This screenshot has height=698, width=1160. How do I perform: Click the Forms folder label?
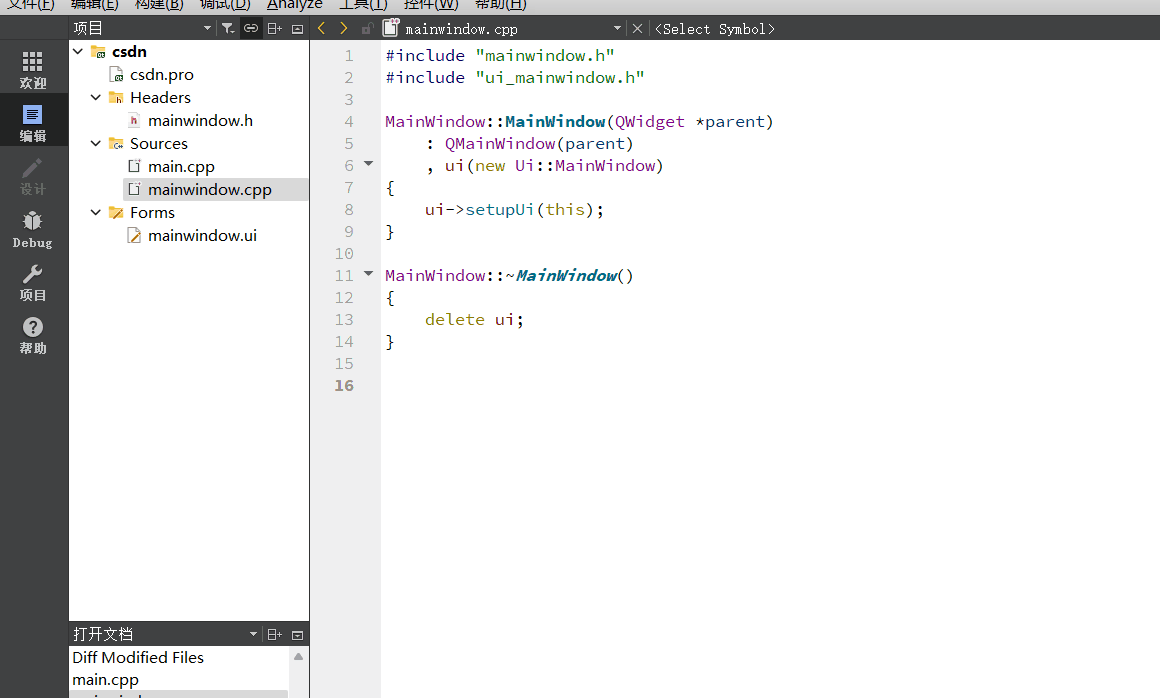click(152, 212)
